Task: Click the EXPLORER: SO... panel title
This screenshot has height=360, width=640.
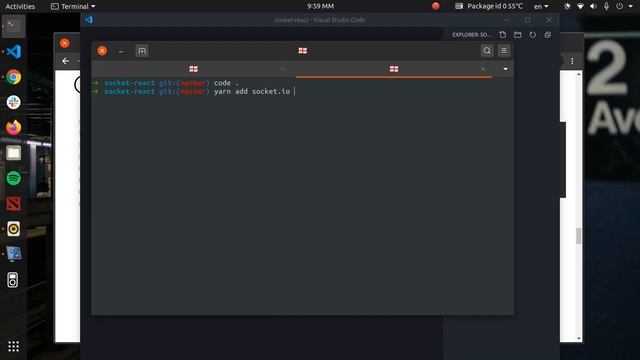Action: click(471, 35)
